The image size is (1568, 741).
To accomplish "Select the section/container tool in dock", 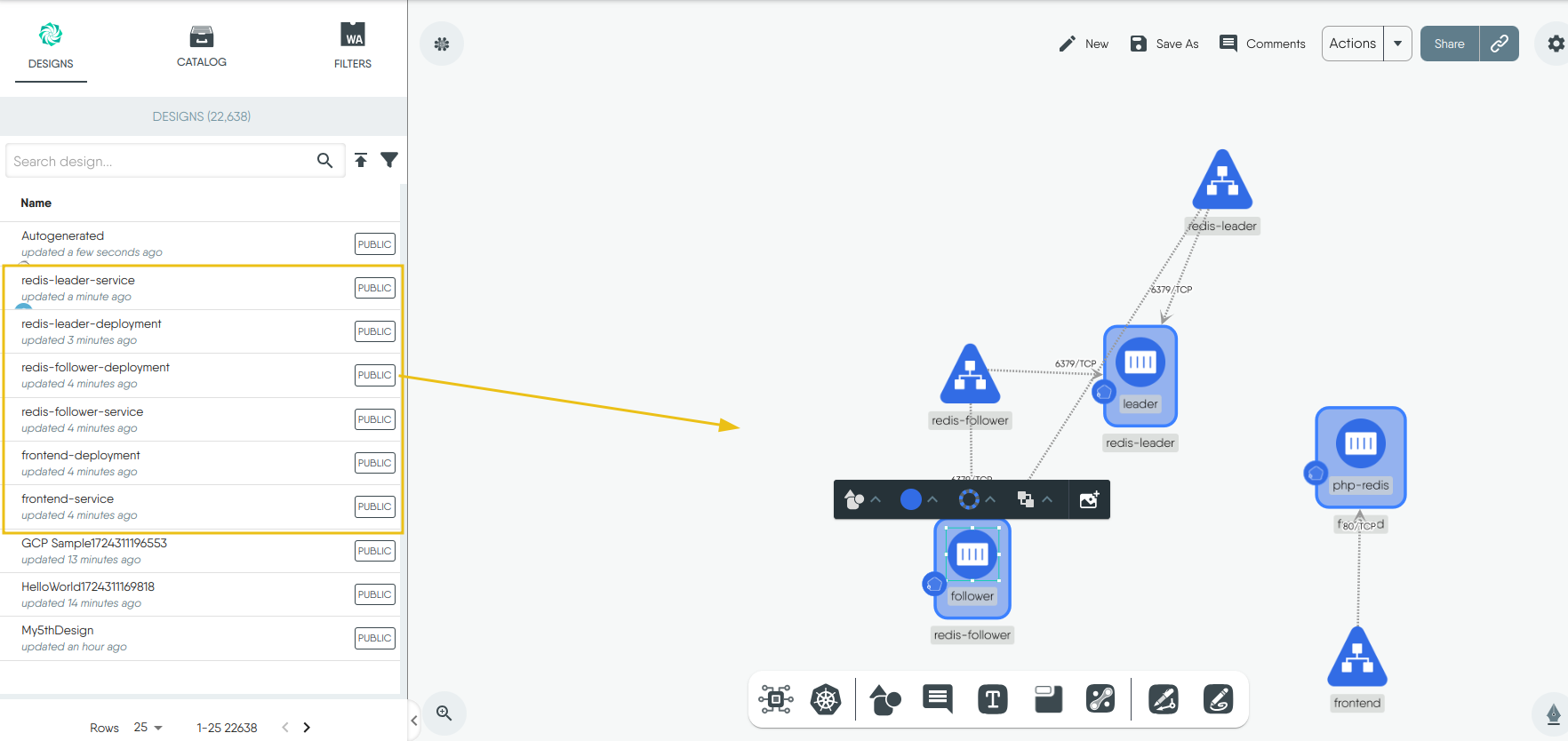I will [x=1048, y=699].
